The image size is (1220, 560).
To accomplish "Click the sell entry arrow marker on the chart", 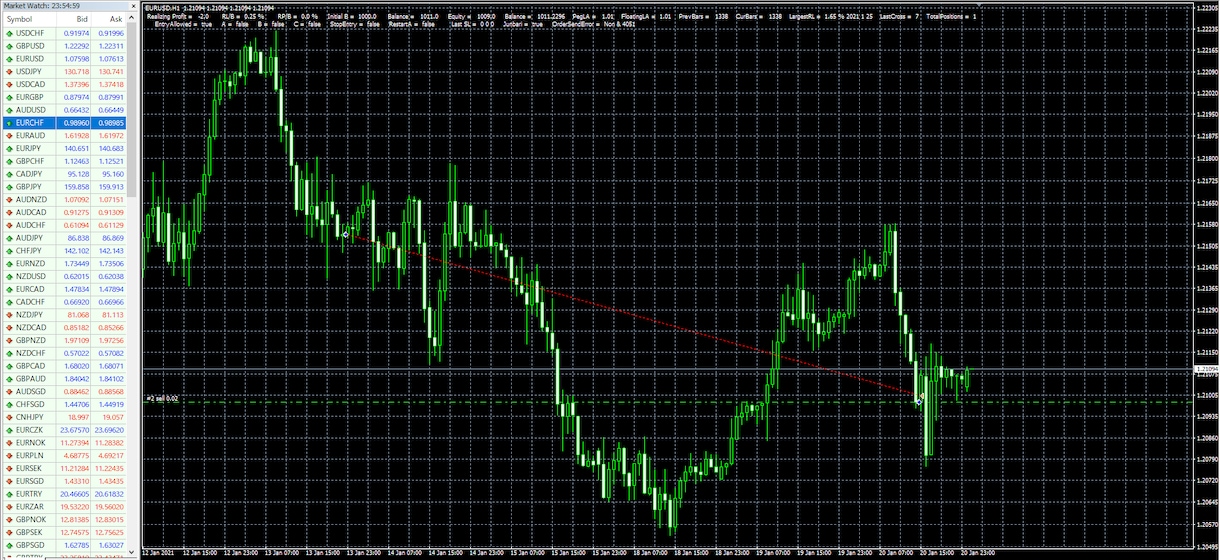I will click(346, 234).
